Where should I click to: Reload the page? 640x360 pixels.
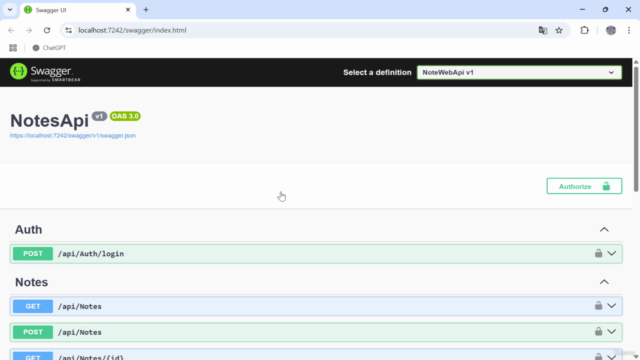[47, 30]
